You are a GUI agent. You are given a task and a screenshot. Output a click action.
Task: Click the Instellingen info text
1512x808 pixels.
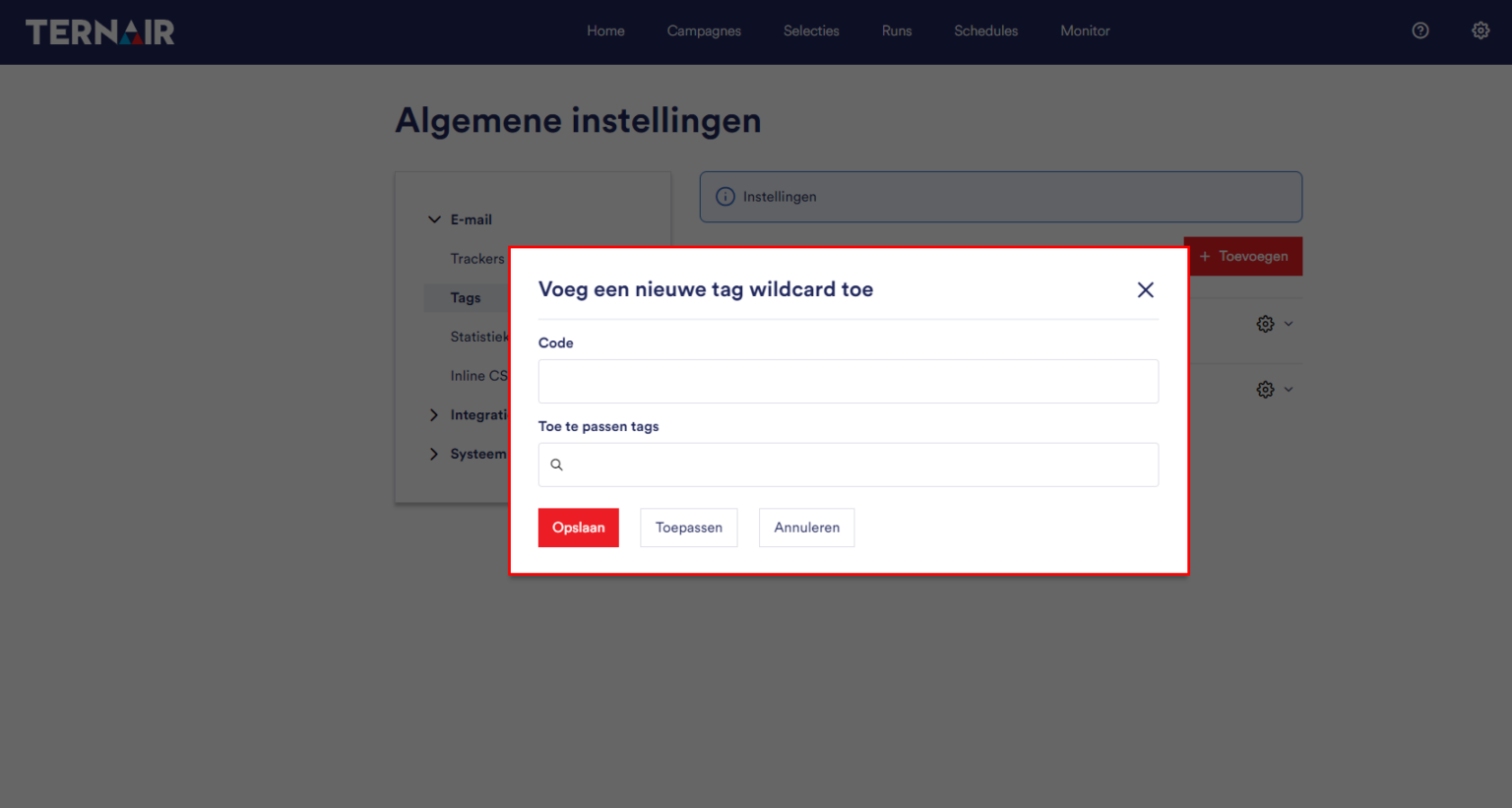[x=780, y=197]
